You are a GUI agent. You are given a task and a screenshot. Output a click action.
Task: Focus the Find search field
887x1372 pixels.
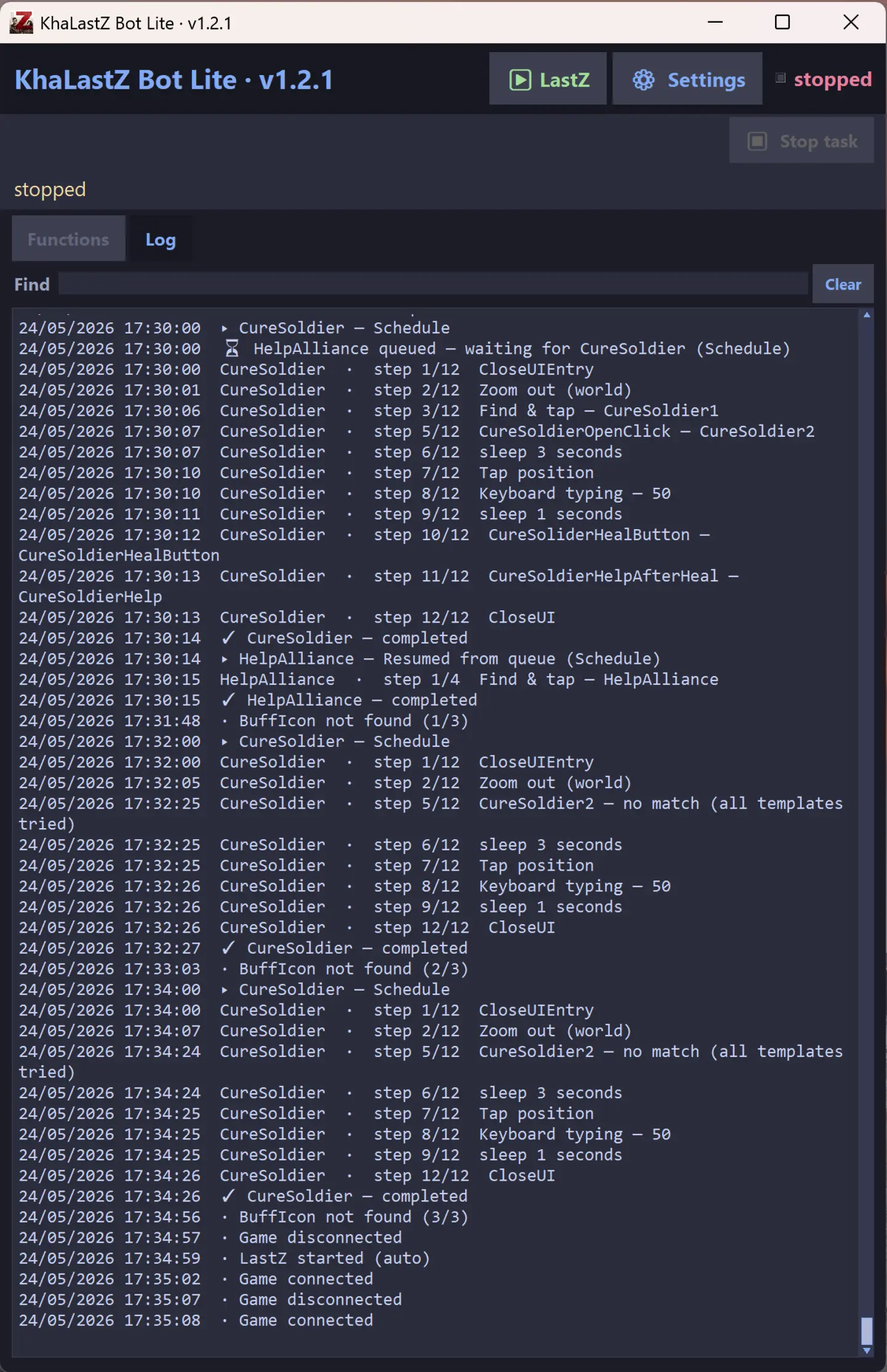pos(433,284)
